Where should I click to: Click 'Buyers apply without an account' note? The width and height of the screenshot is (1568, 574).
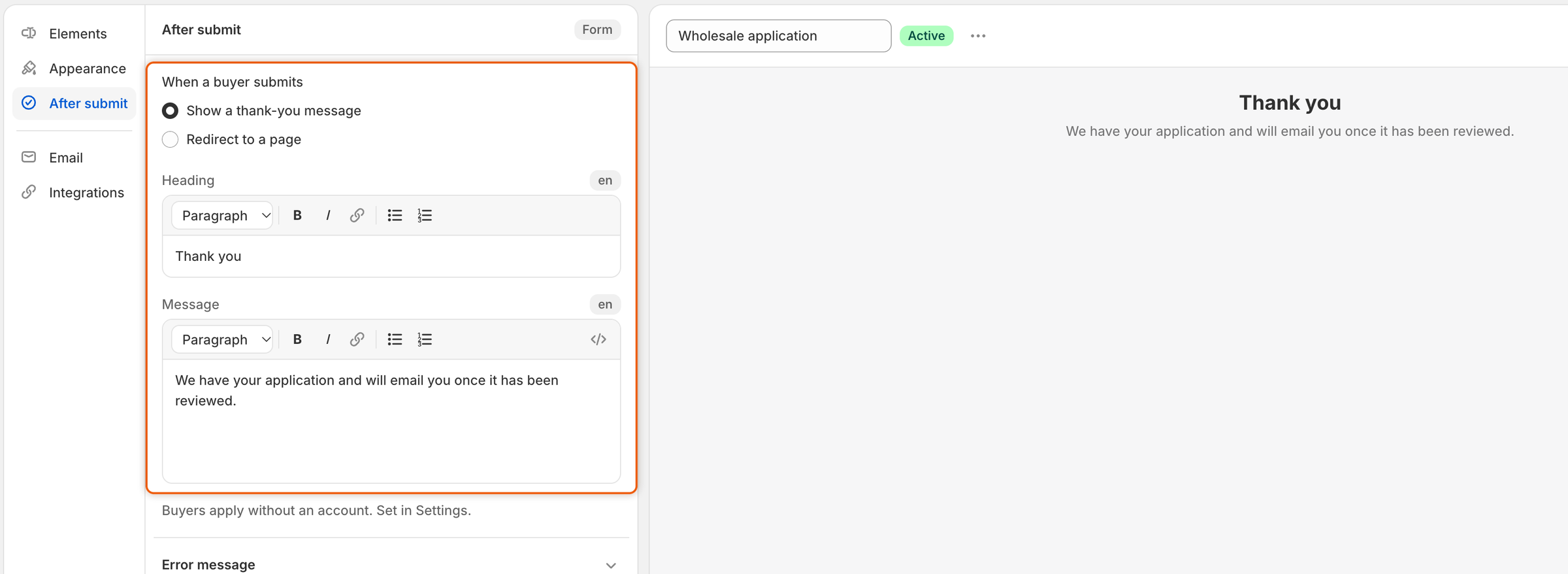click(316, 511)
